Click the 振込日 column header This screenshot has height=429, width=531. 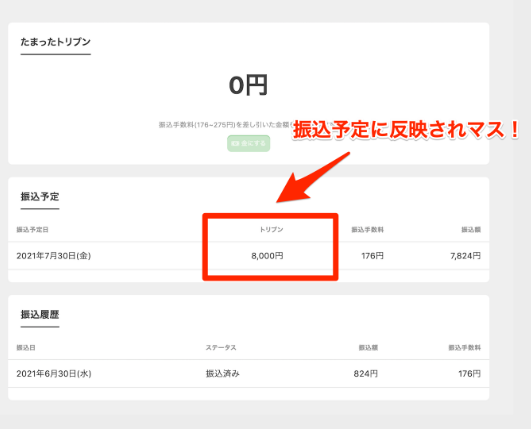(26, 348)
